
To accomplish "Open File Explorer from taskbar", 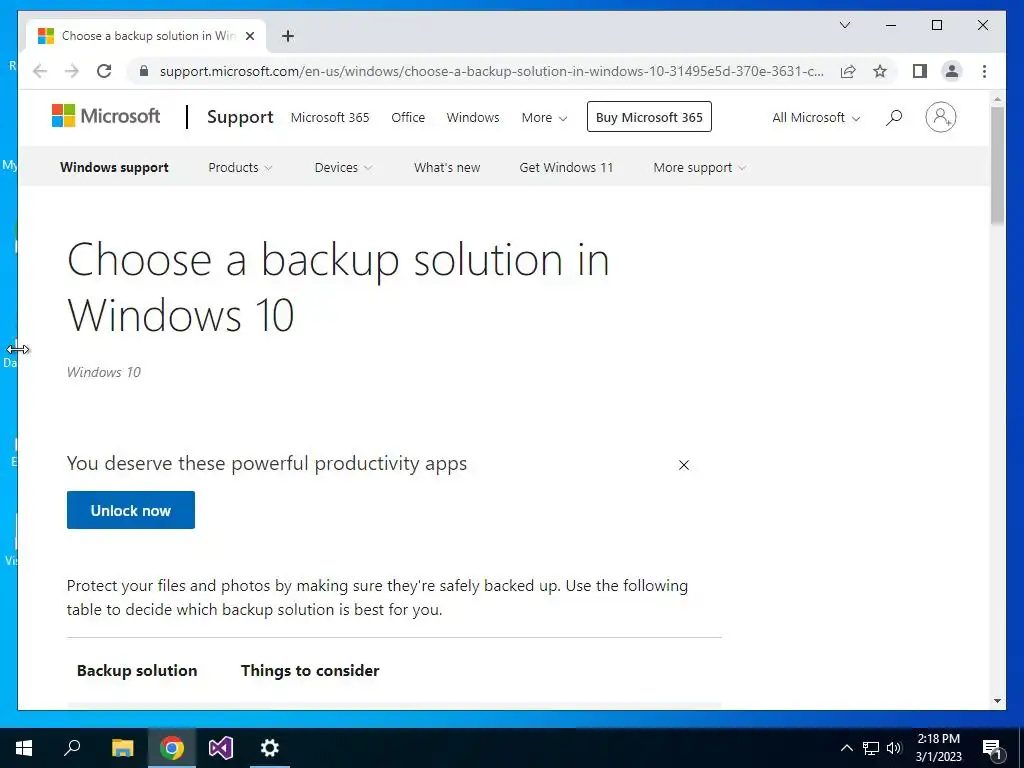I will pos(122,748).
